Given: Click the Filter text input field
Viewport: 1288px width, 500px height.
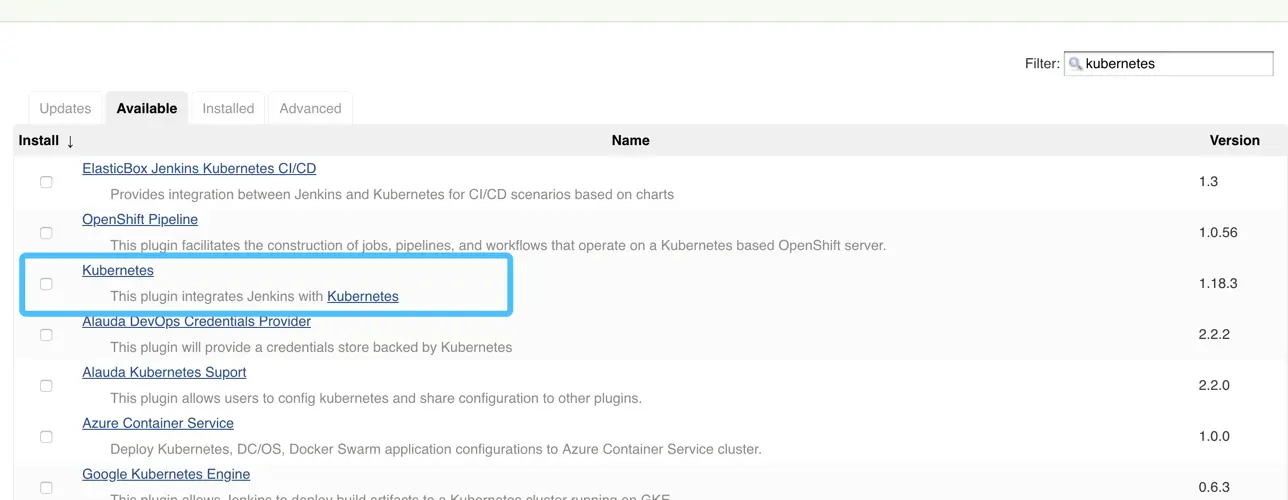Looking at the screenshot, I should (1175, 64).
